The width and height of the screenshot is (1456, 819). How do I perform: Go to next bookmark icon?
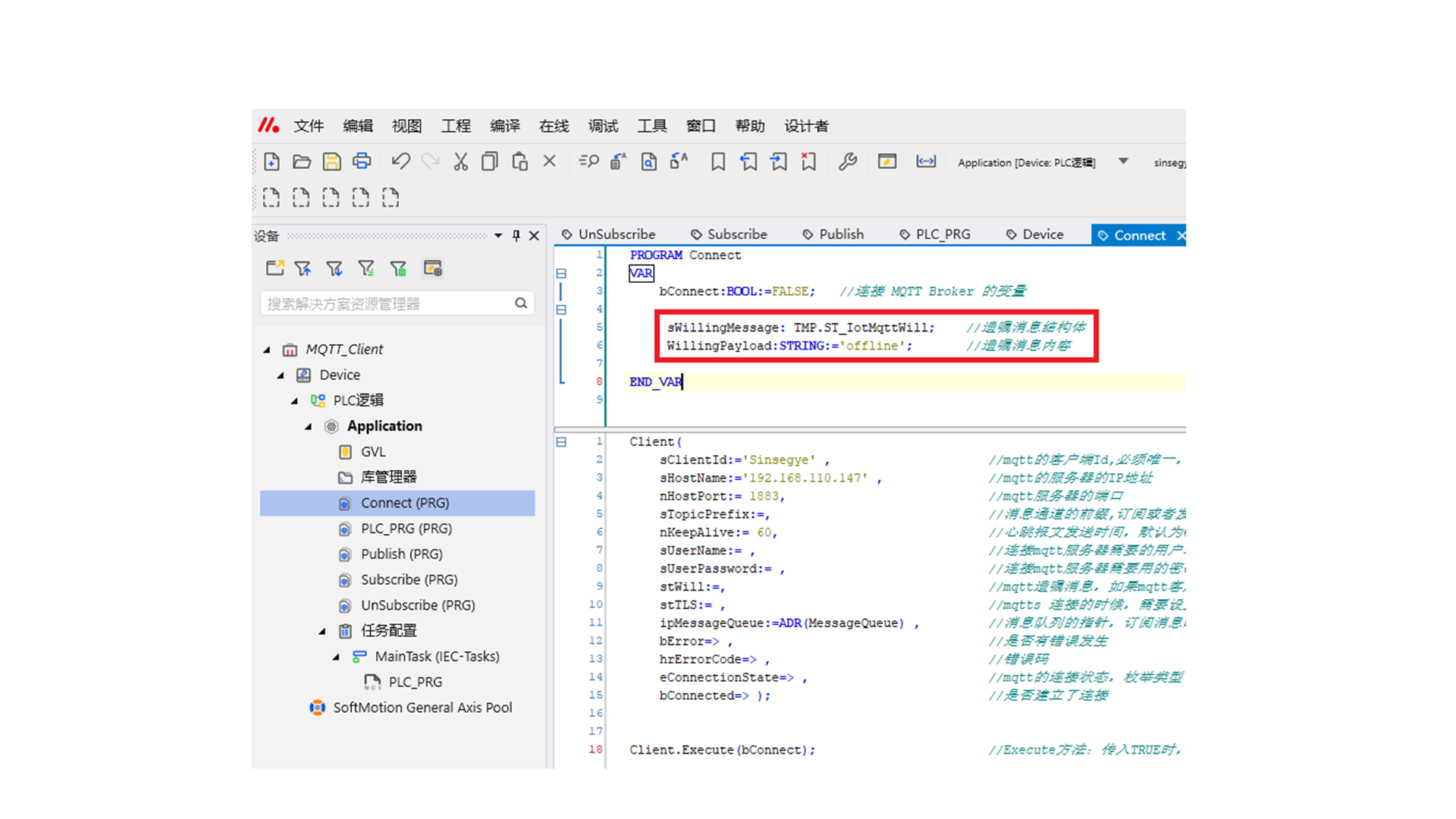[x=779, y=162]
